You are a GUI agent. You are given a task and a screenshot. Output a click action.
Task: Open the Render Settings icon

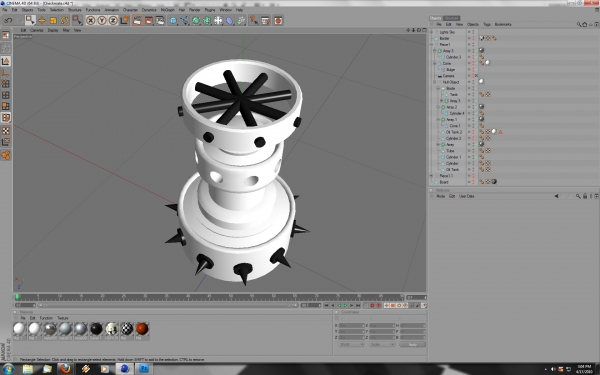[x=160, y=20]
